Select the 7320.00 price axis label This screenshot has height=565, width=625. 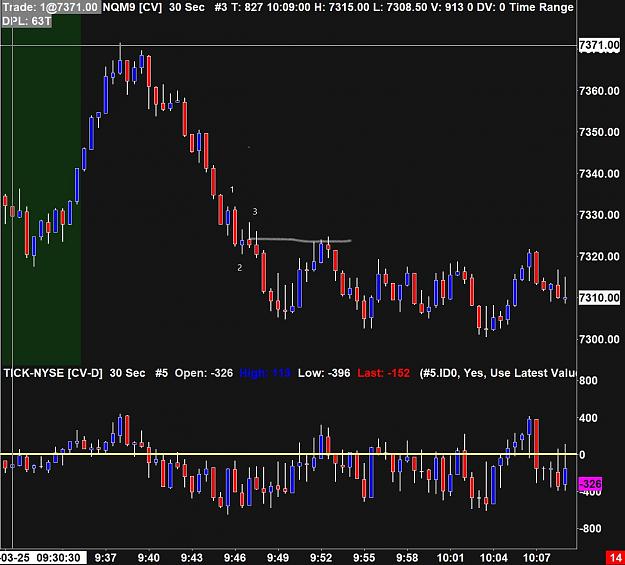[599, 256]
